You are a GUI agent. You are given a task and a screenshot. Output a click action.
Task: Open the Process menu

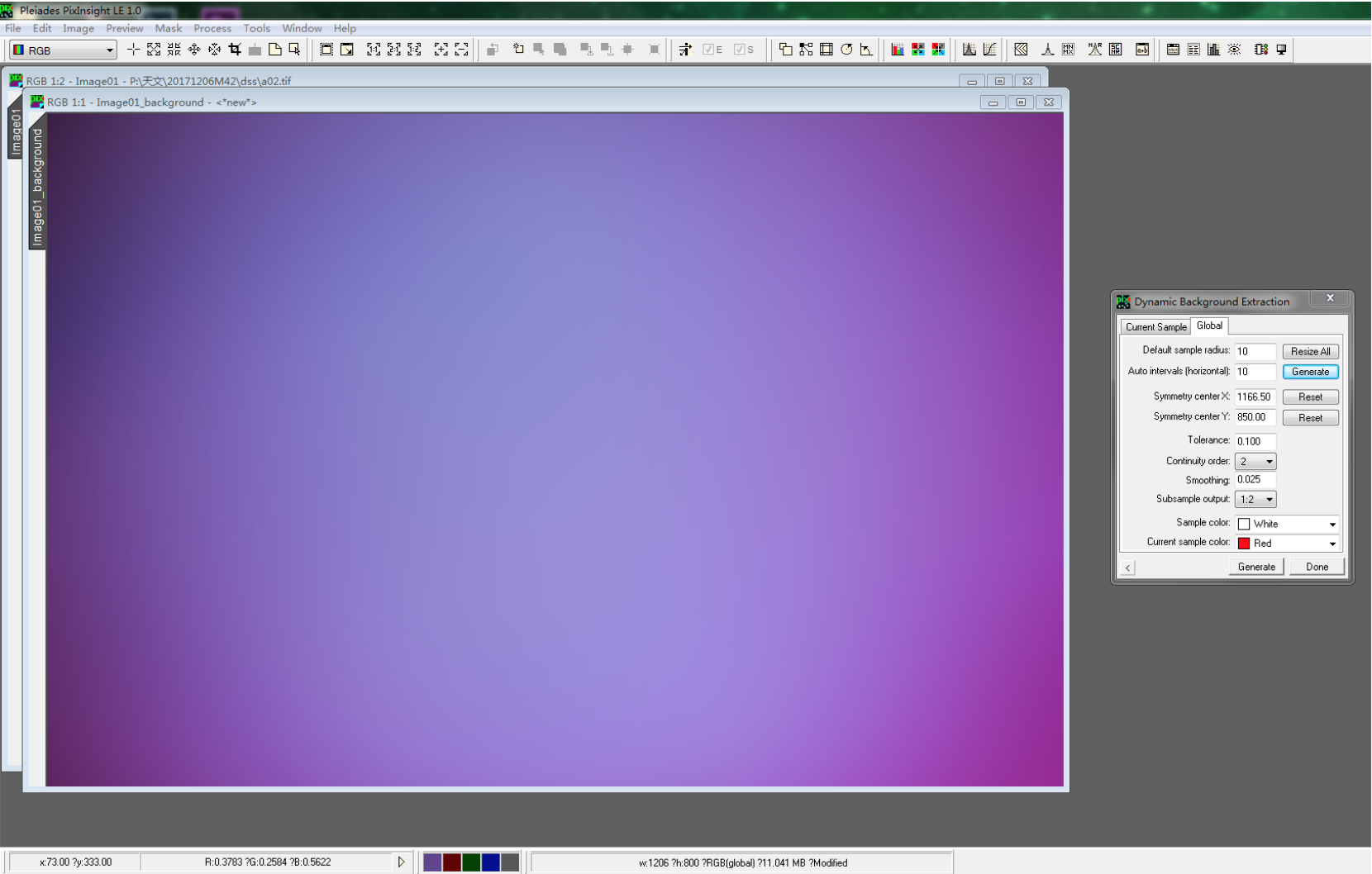(212, 28)
